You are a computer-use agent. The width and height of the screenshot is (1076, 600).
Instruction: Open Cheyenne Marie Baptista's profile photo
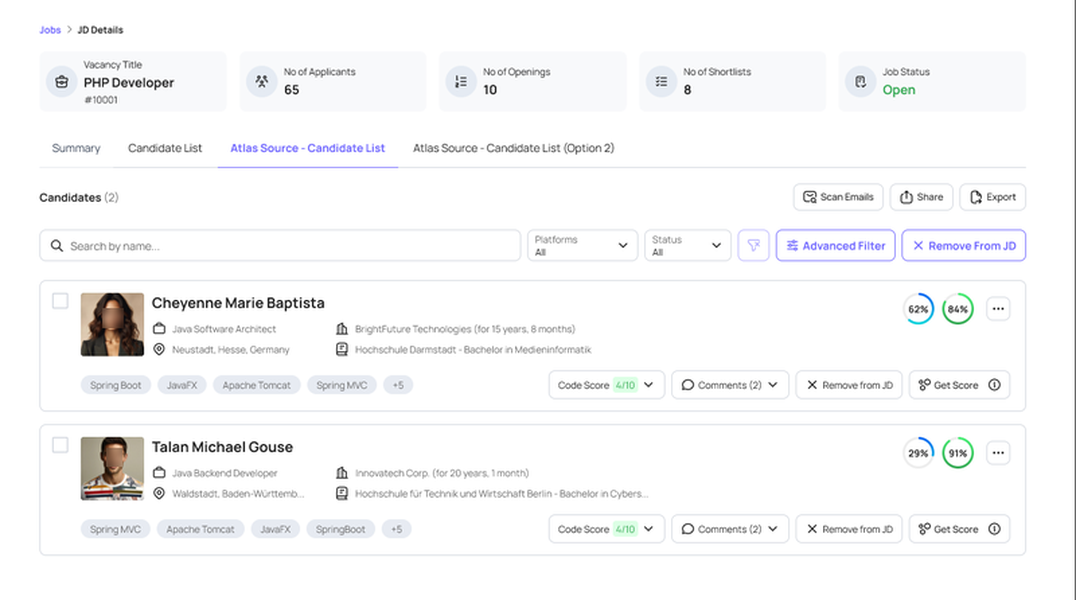[113, 325]
